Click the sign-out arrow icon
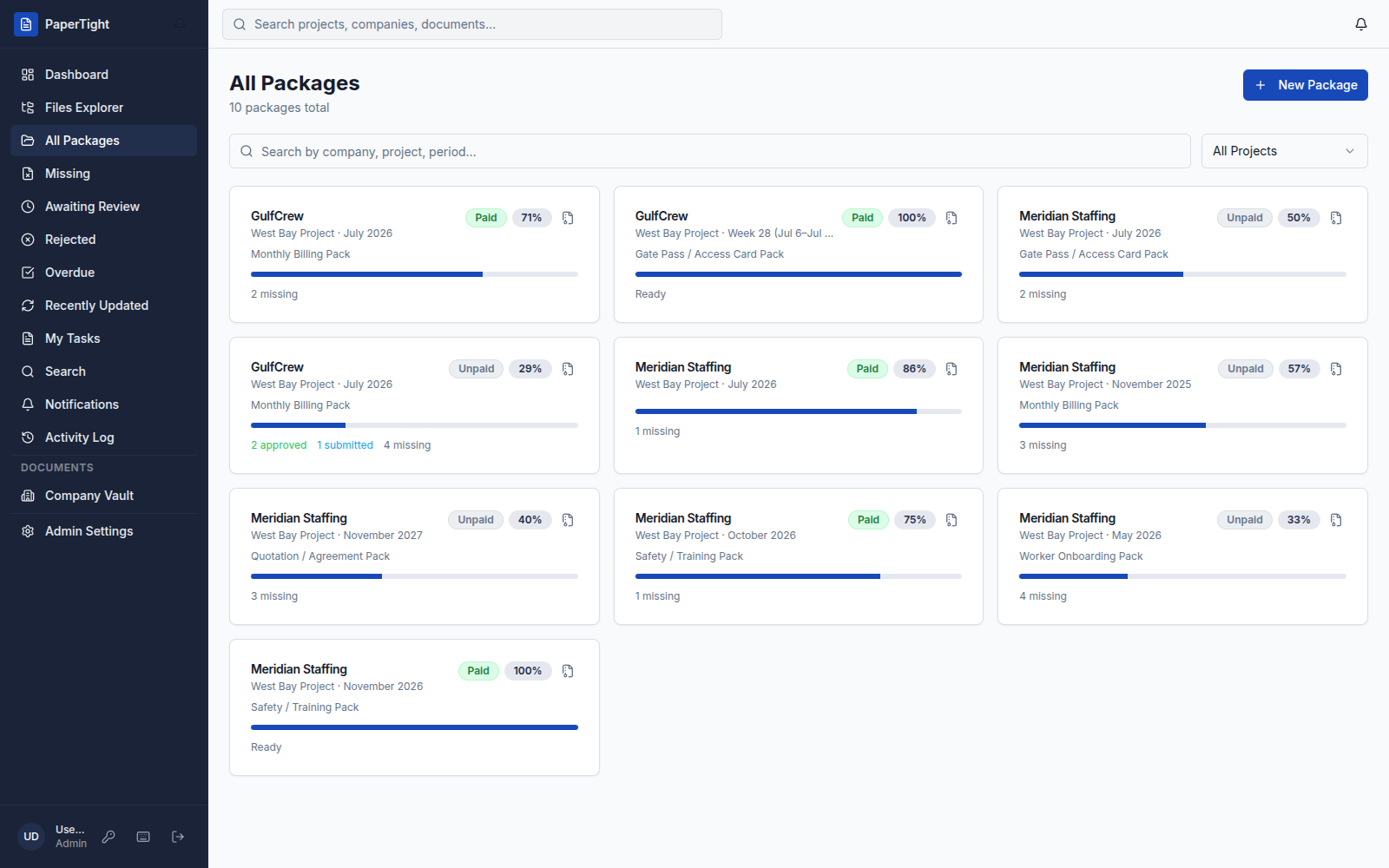 click(x=178, y=837)
